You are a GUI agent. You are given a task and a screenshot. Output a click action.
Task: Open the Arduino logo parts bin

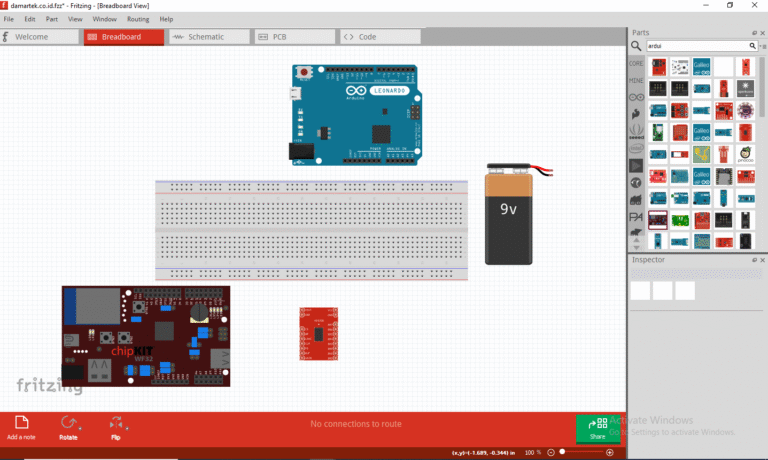pos(636,97)
